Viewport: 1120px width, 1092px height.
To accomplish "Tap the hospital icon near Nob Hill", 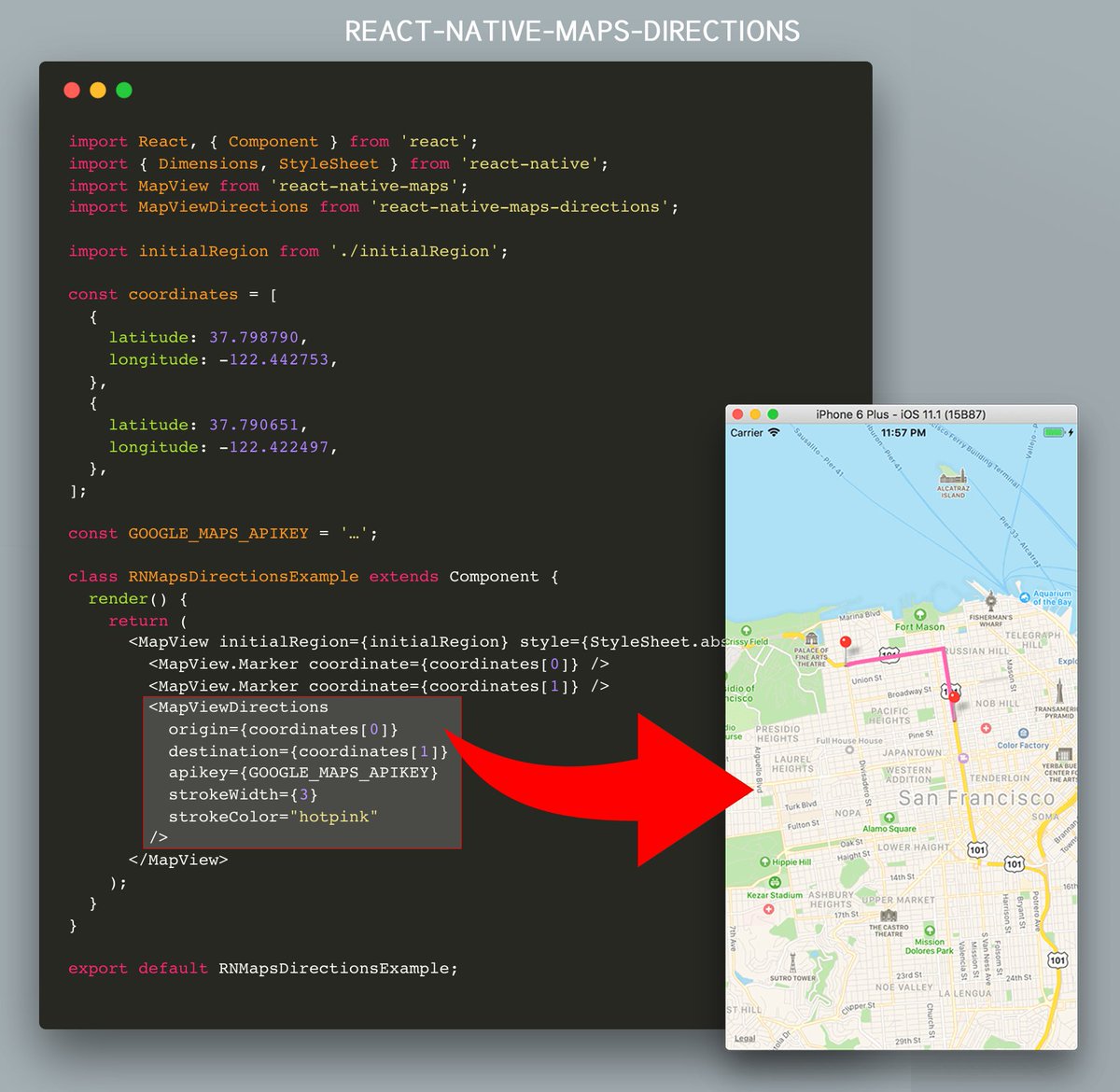I will point(986,728).
